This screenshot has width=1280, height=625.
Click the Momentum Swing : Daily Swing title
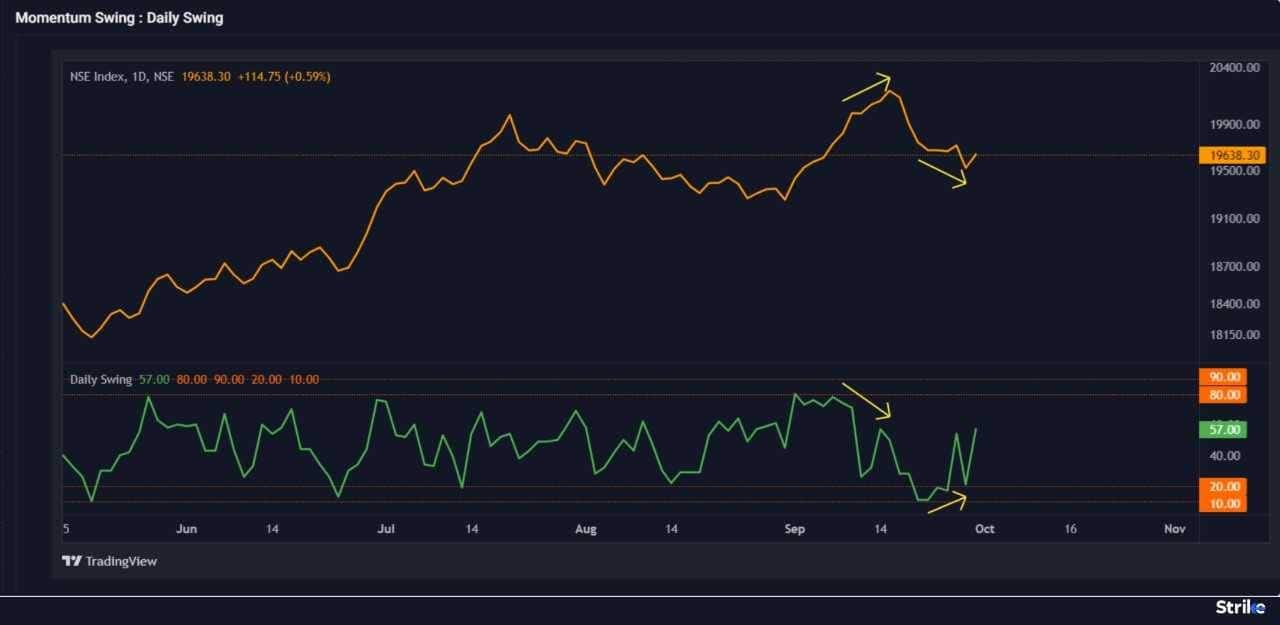coord(120,17)
